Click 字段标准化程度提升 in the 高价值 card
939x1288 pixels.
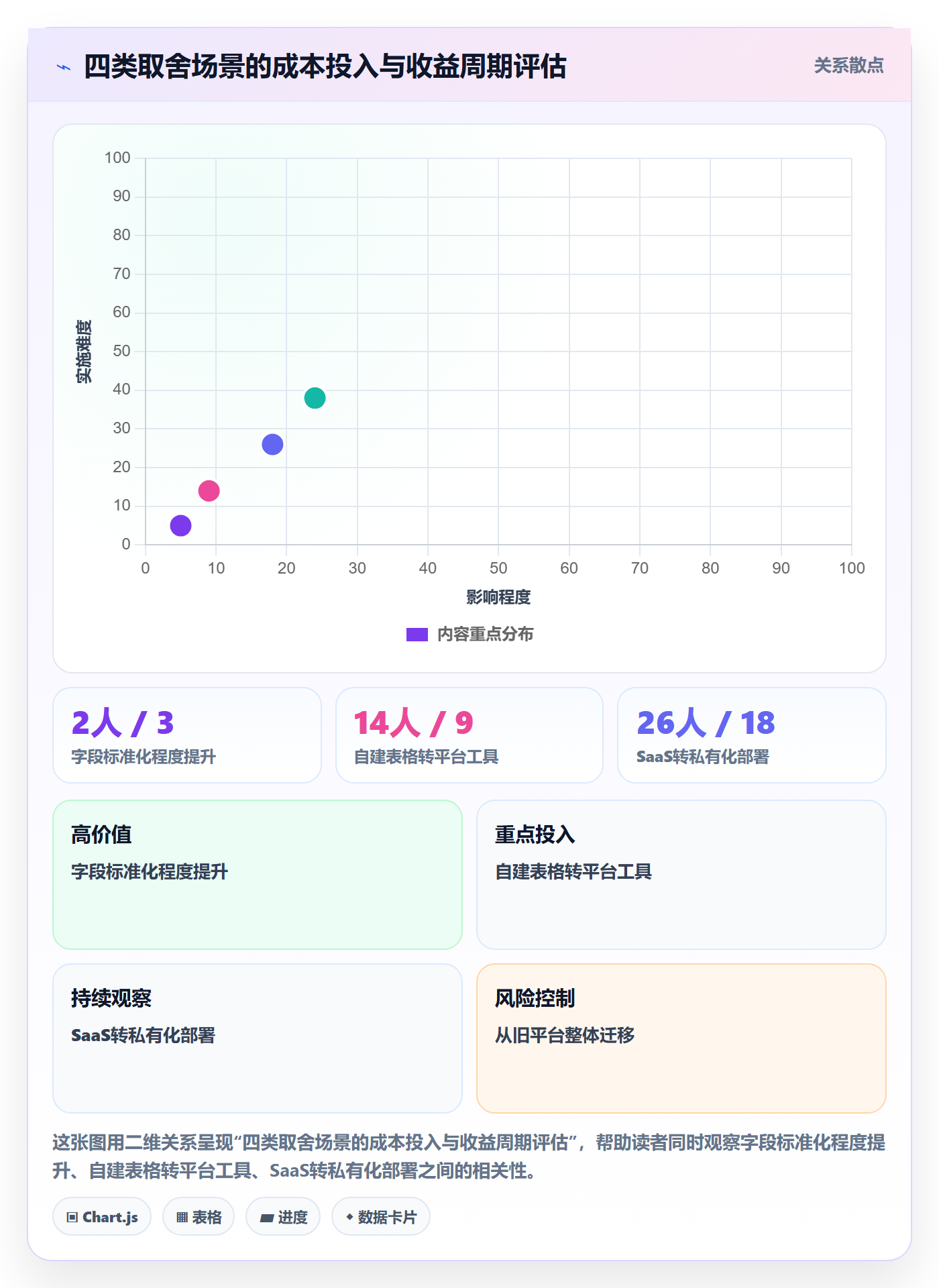[x=150, y=872]
